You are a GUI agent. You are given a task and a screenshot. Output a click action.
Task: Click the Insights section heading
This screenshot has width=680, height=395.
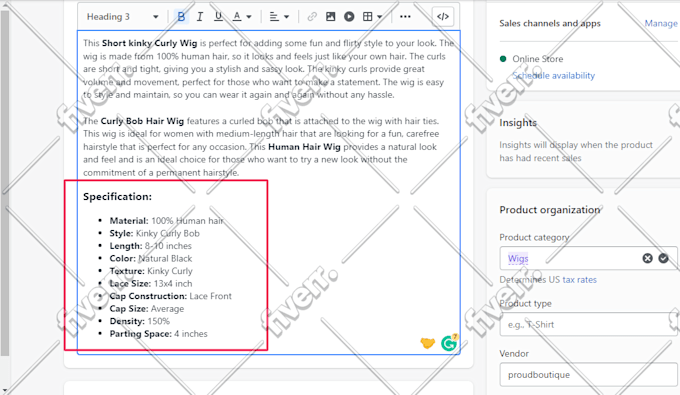coord(518,123)
